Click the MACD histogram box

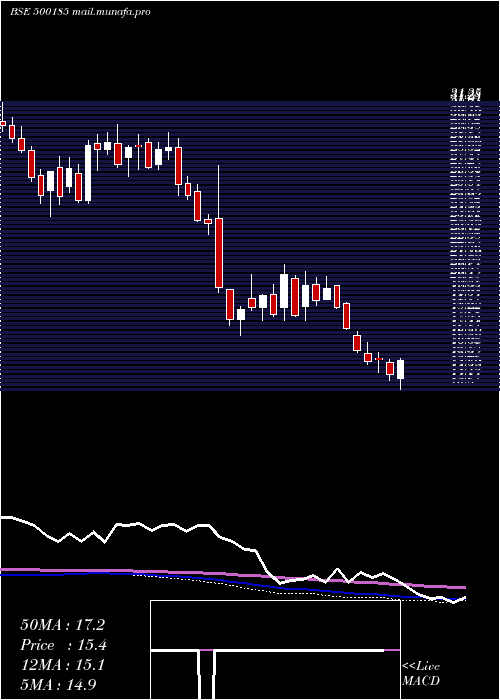pos(275,650)
